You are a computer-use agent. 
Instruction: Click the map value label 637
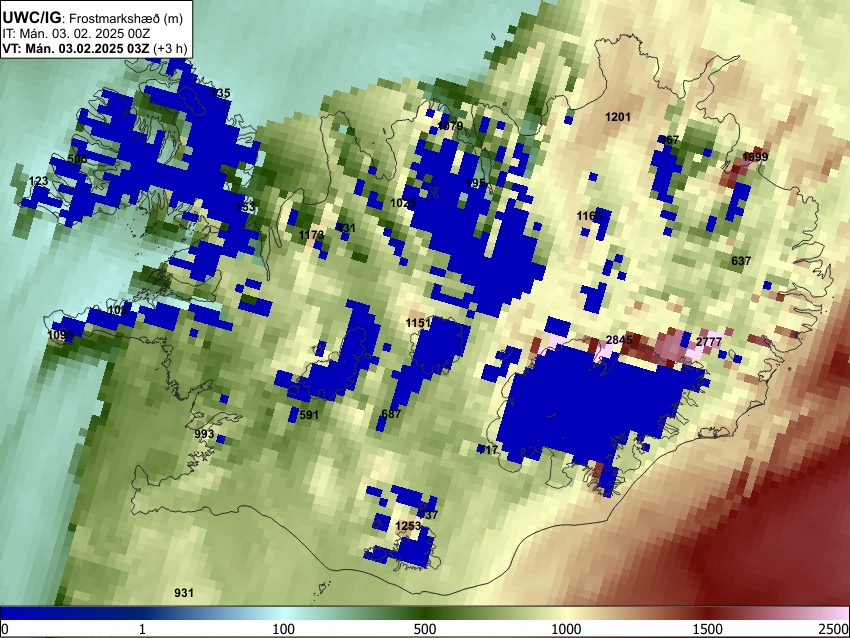click(740, 261)
